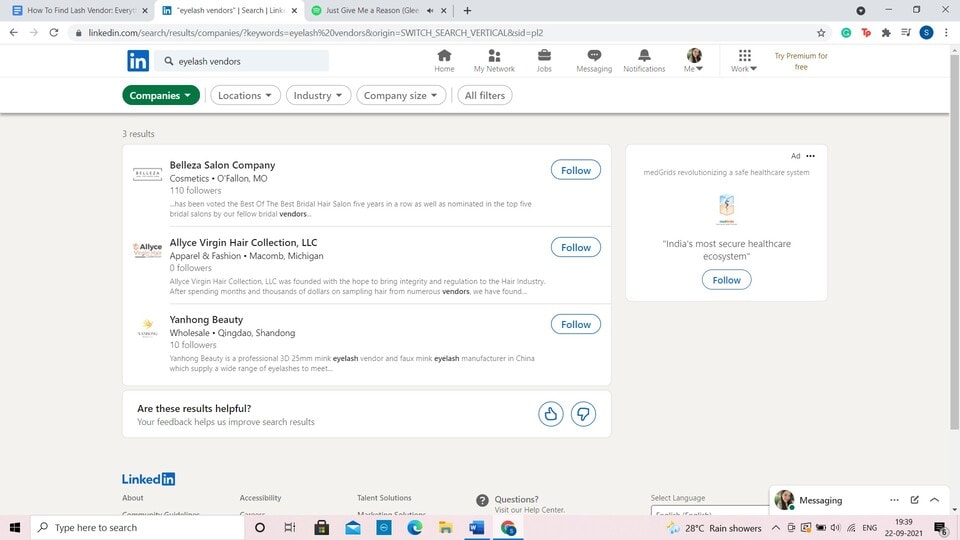Click Try Premium for free link
The image size is (960, 540).
click(x=801, y=61)
